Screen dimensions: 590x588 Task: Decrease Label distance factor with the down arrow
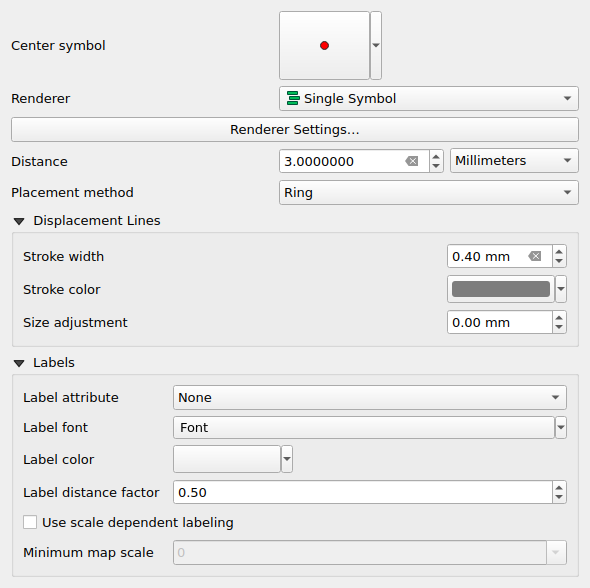pyautogui.click(x=559, y=497)
